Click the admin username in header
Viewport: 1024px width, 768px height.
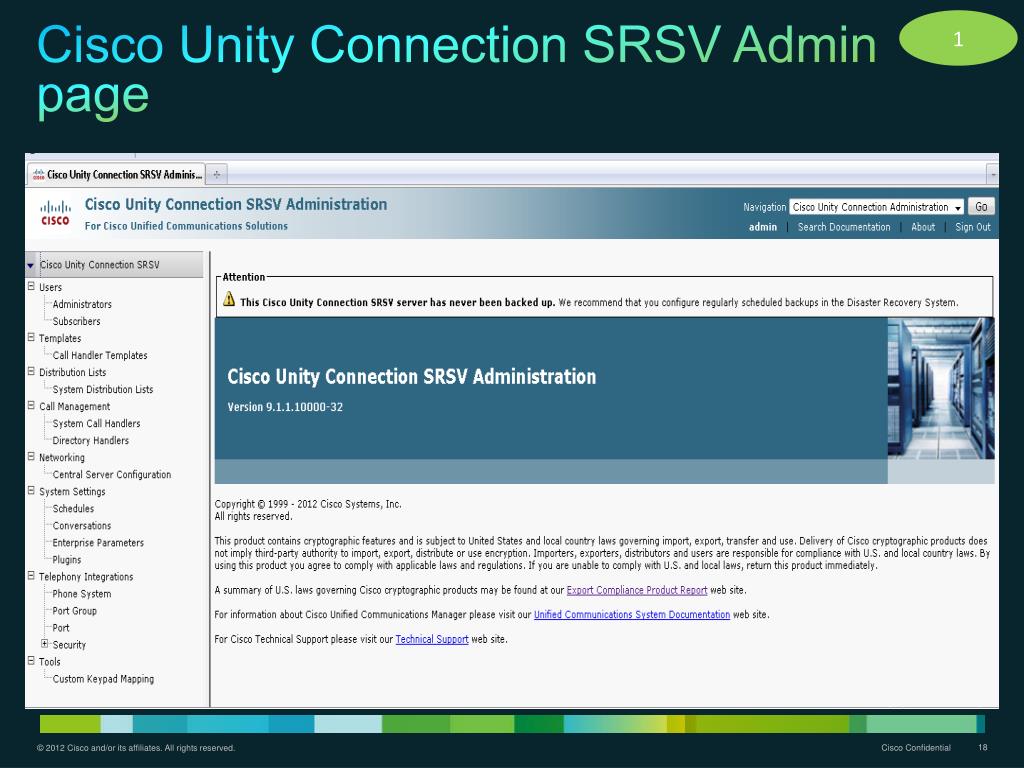(763, 227)
